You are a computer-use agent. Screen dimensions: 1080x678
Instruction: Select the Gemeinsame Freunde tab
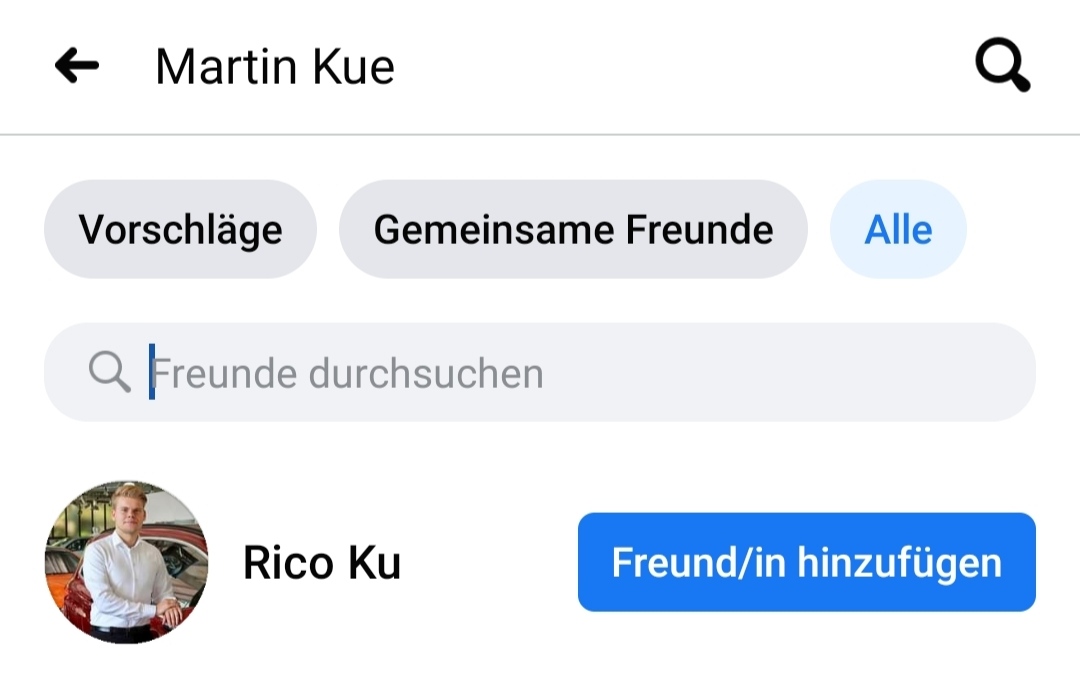pos(573,229)
